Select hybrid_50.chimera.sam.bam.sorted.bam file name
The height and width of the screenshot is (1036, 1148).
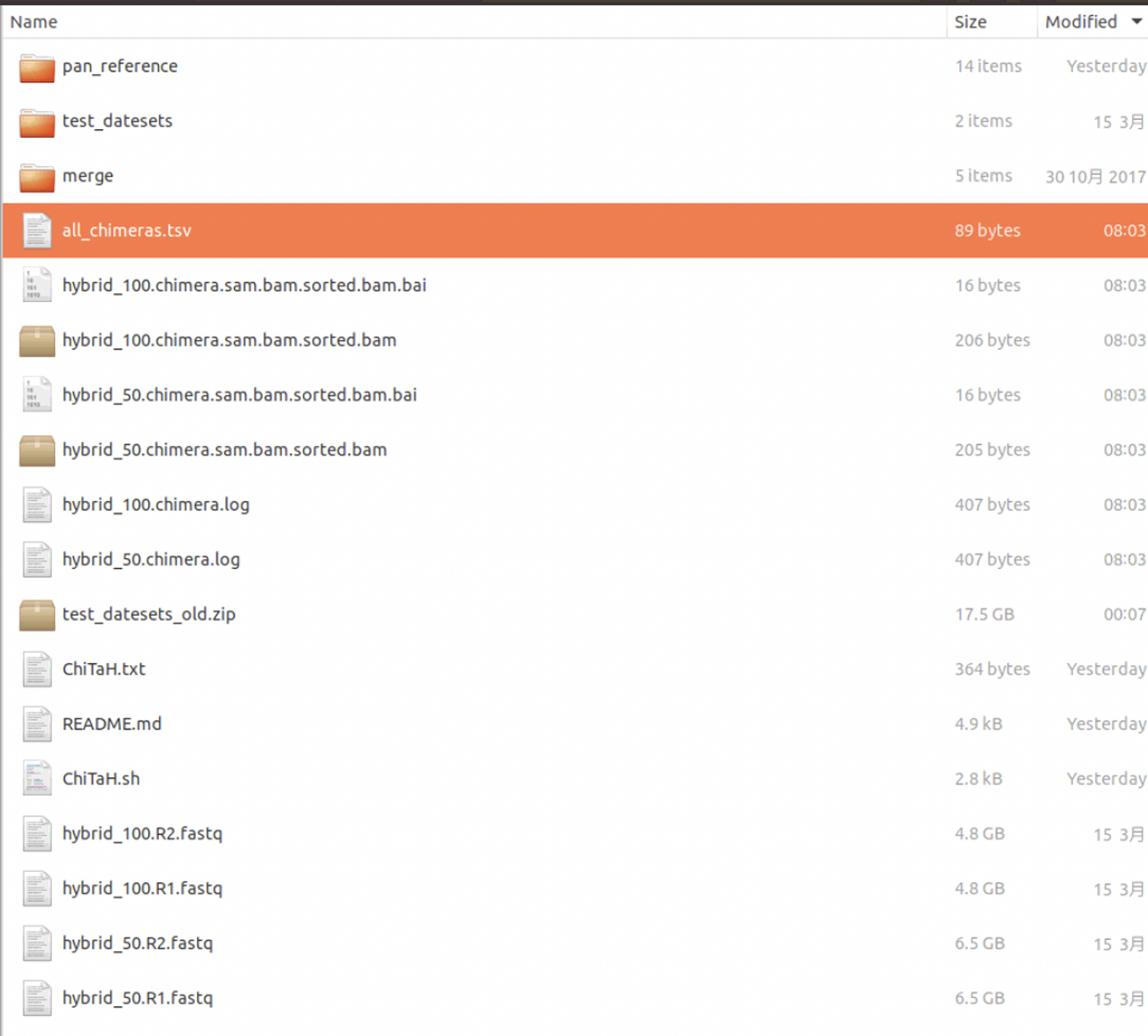[x=224, y=450]
